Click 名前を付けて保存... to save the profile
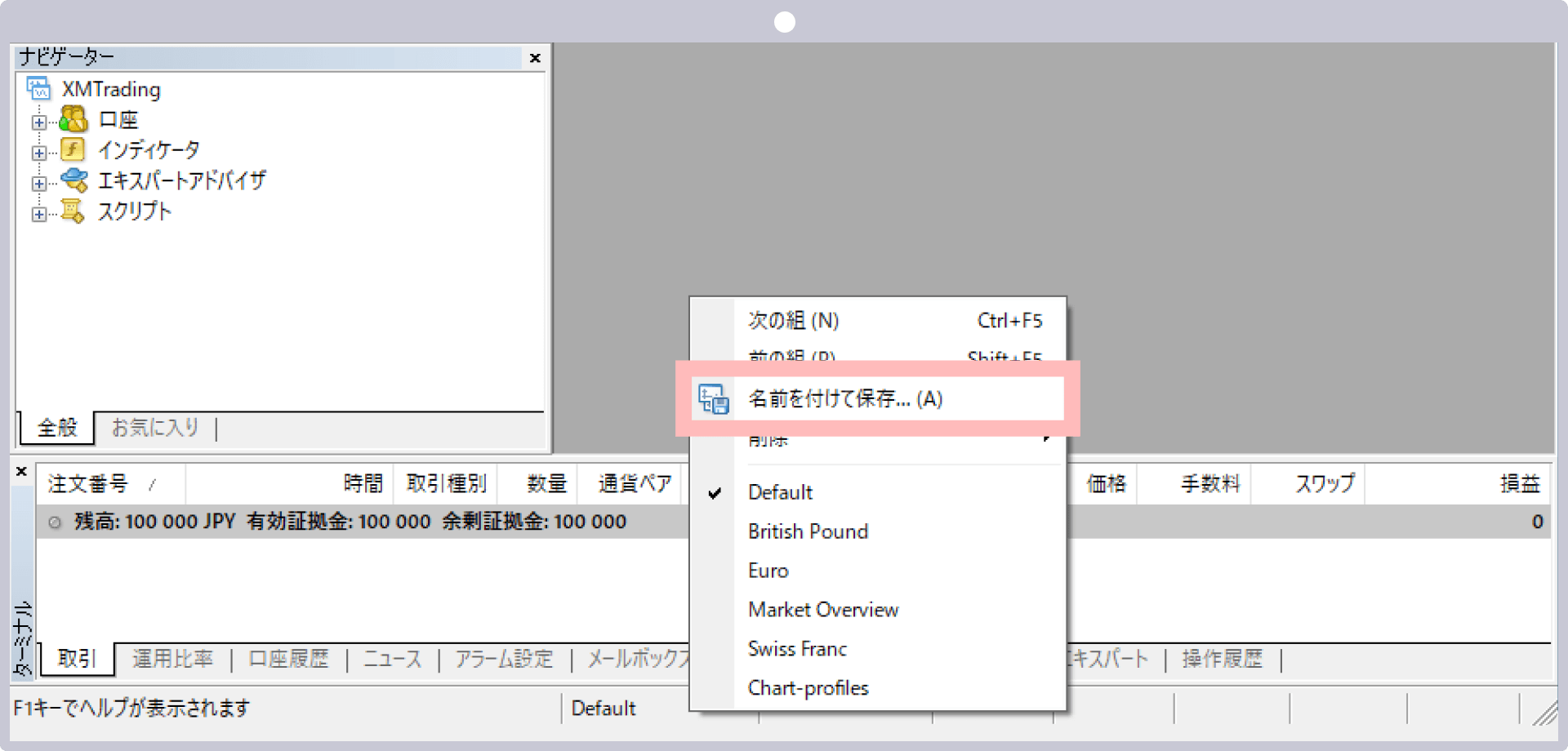This screenshot has width=1568, height=751. pos(843,399)
